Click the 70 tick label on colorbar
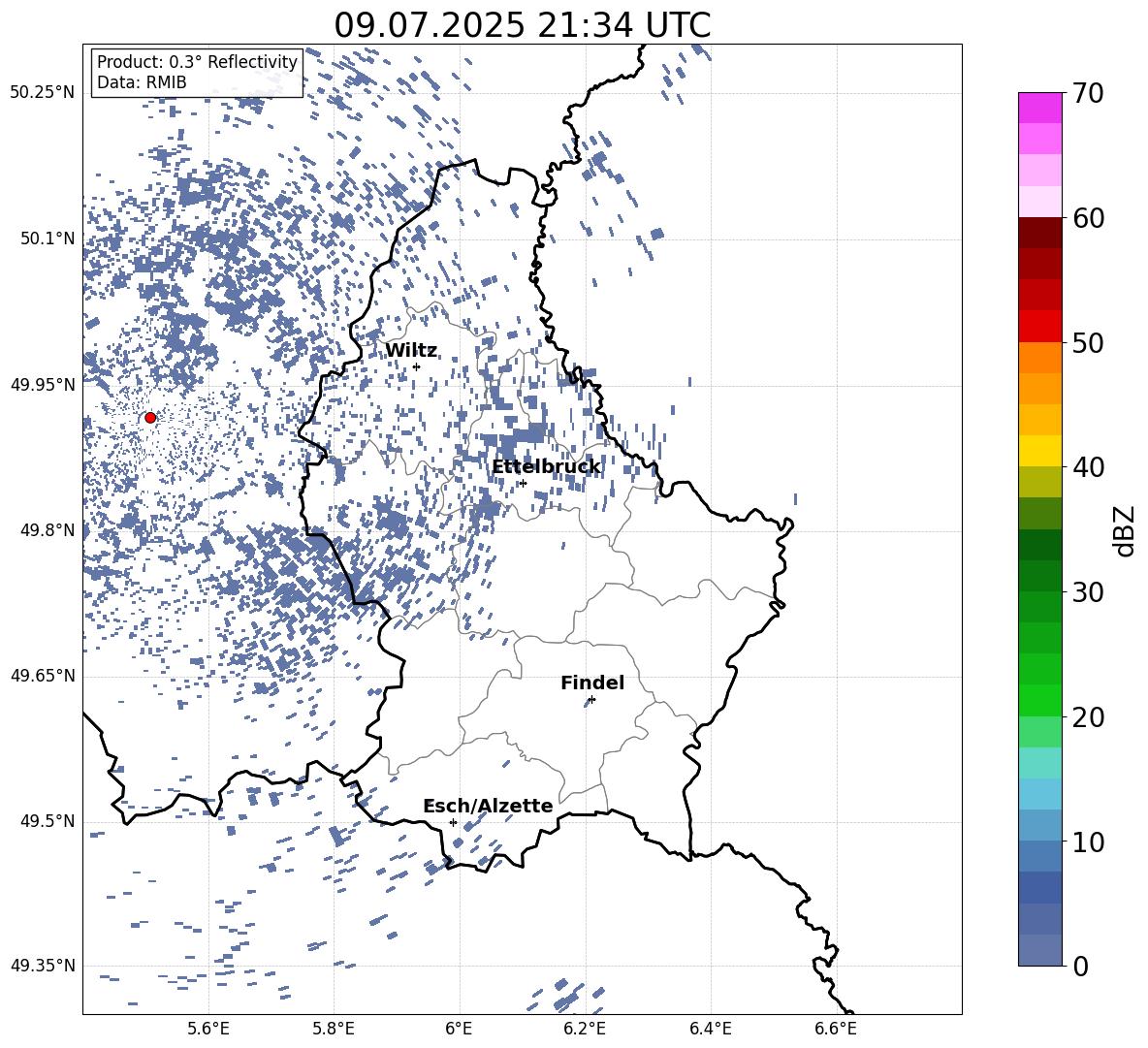The height and width of the screenshot is (1048, 1148). tap(1088, 93)
